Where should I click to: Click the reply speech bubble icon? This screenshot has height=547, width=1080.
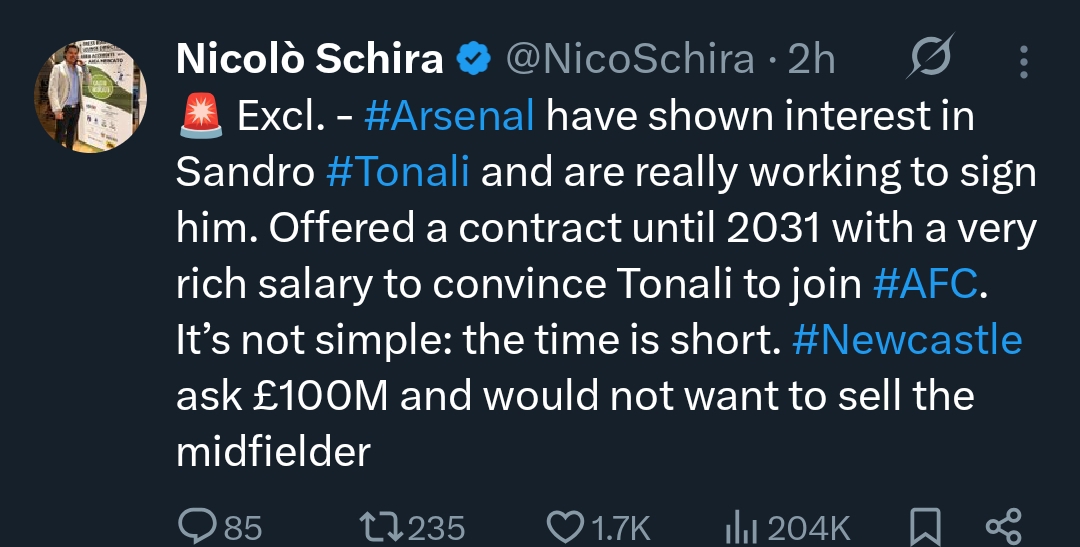pos(194,525)
